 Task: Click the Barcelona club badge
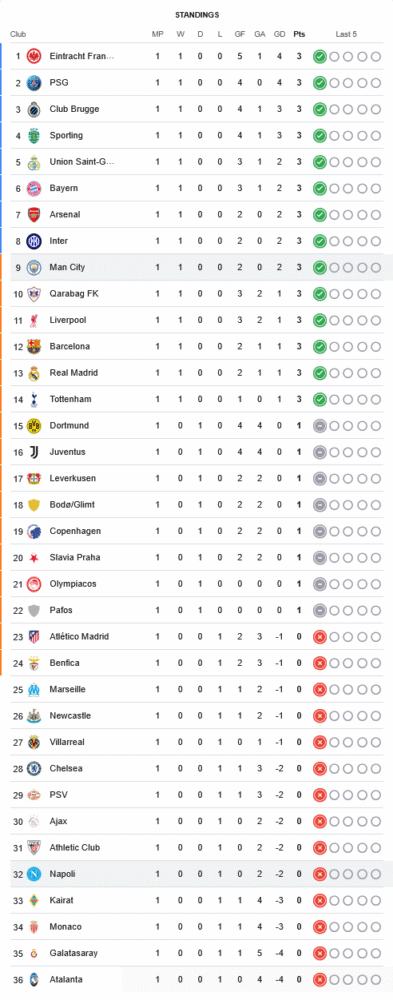pyautogui.click(x=34, y=346)
